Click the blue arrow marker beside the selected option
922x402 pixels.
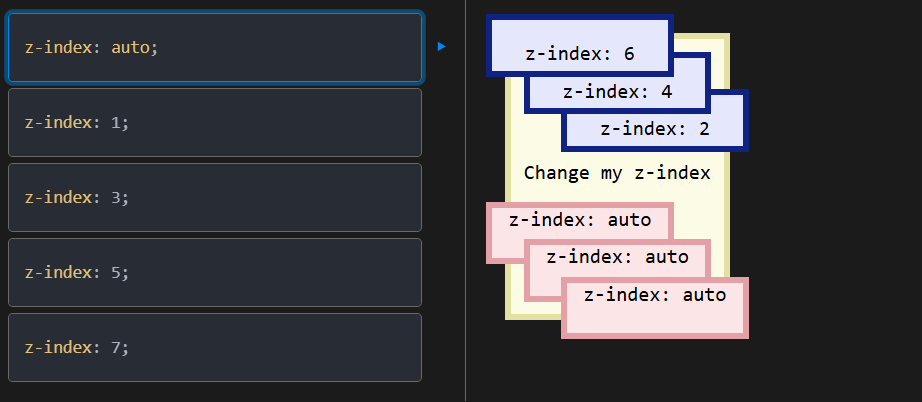click(442, 46)
